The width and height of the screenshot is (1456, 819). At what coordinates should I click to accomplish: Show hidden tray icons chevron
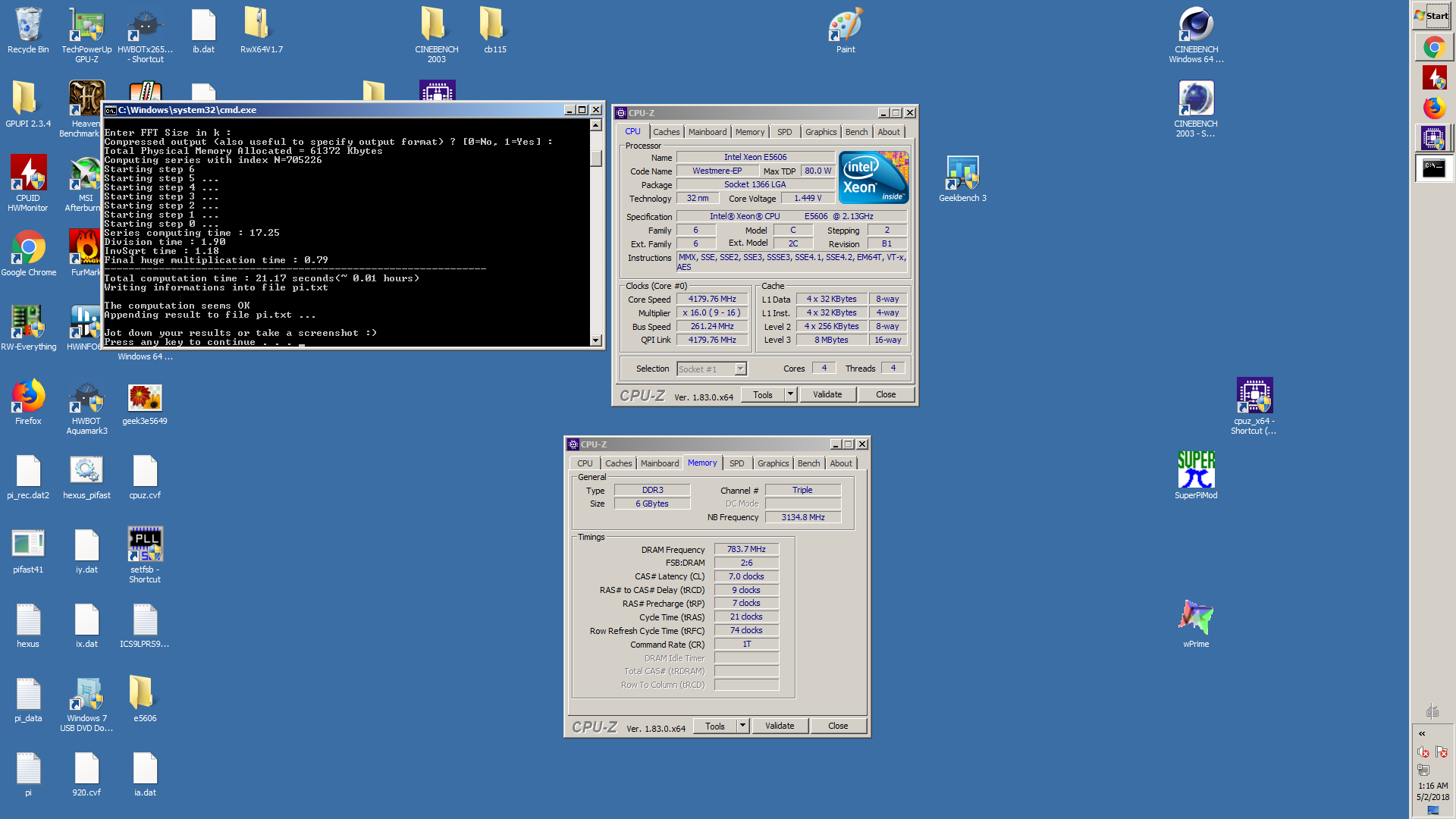(1422, 733)
